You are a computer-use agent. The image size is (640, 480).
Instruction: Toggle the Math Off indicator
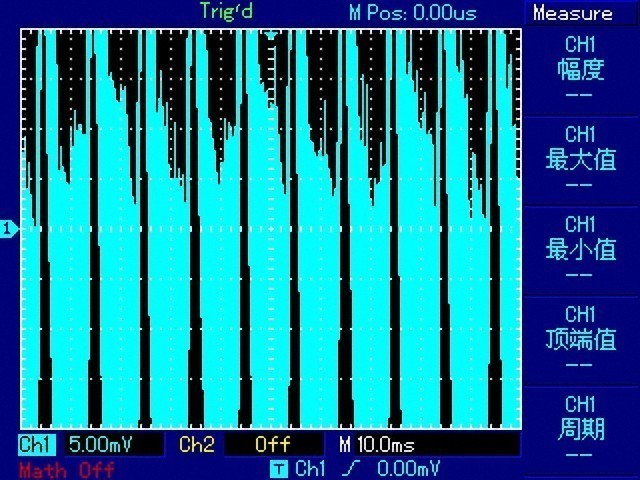67,470
